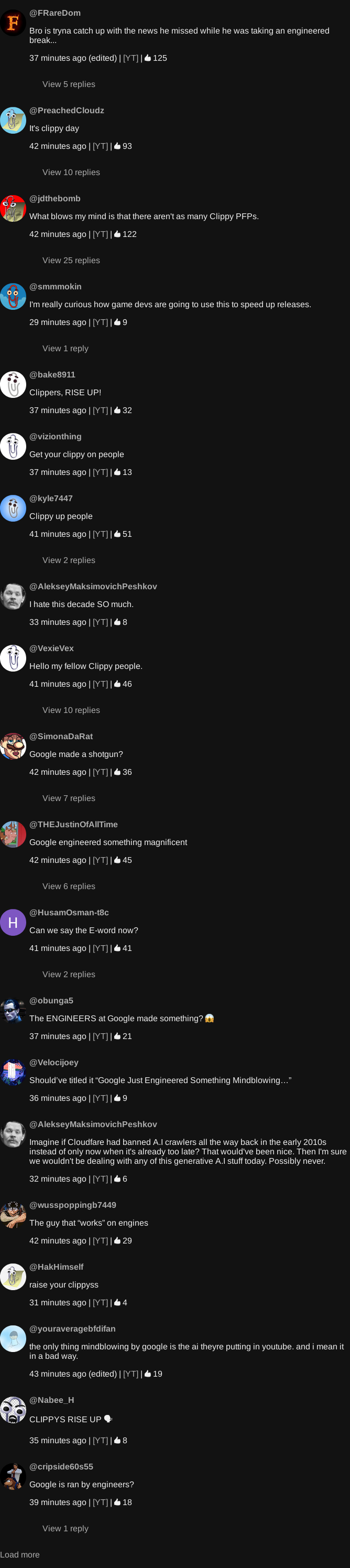Screen dimensions: 350x1568
Task: Click the @smmmokin blue avatar
Action: [x=13, y=296]
